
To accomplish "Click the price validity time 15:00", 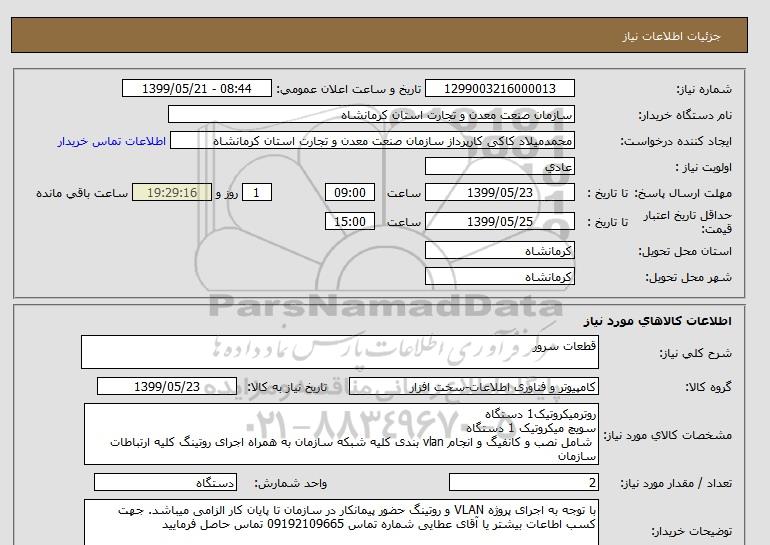I will [x=350, y=221].
